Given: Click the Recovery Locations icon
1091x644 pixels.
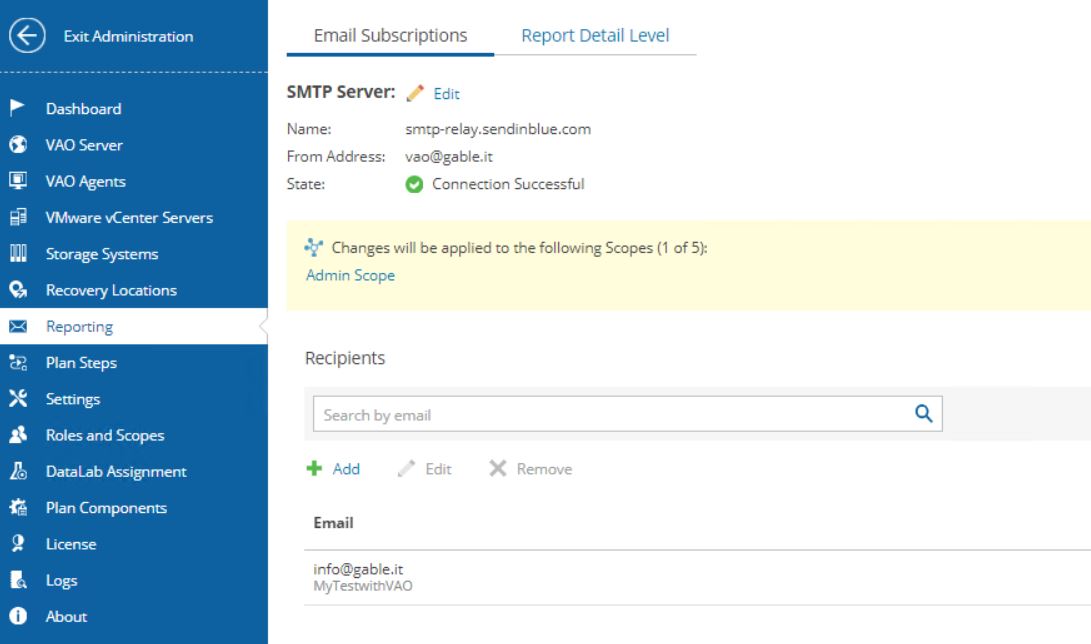Looking at the screenshot, I should pos(17,289).
